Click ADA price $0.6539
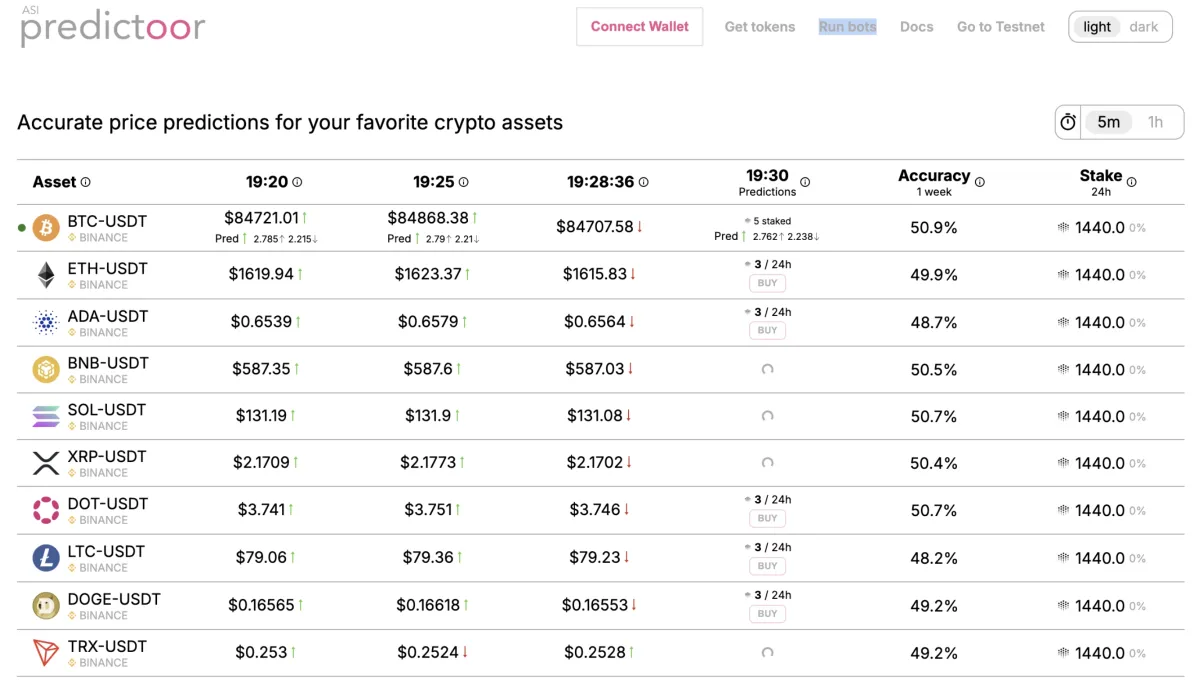1200x688 pixels. (261, 322)
